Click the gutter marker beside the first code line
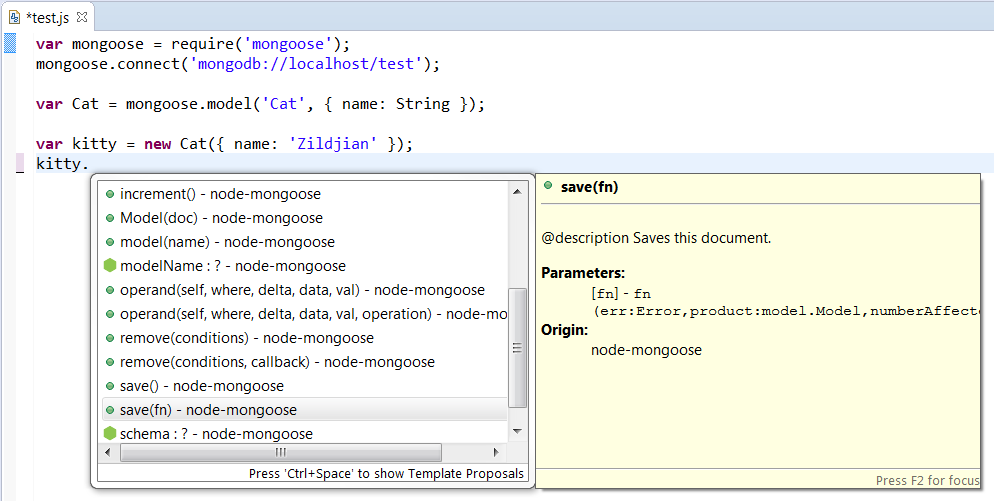 coord(10,43)
